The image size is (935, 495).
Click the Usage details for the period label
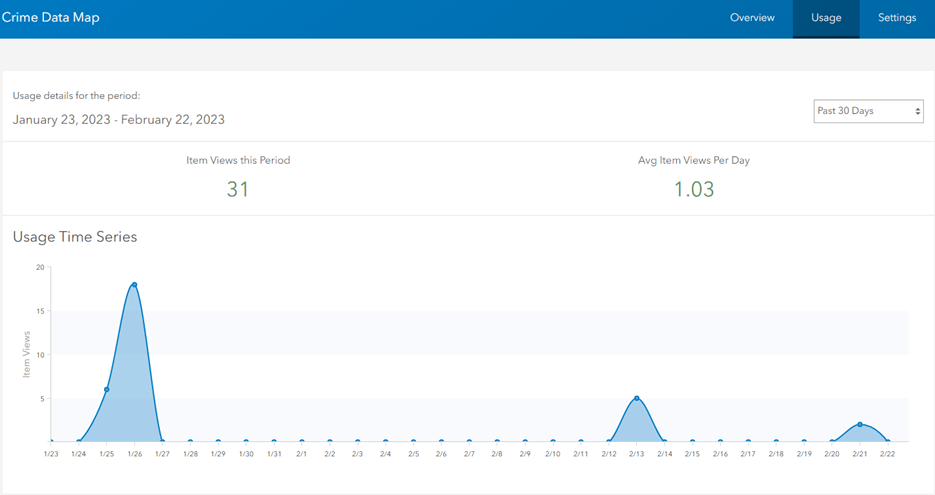[76, 95]
